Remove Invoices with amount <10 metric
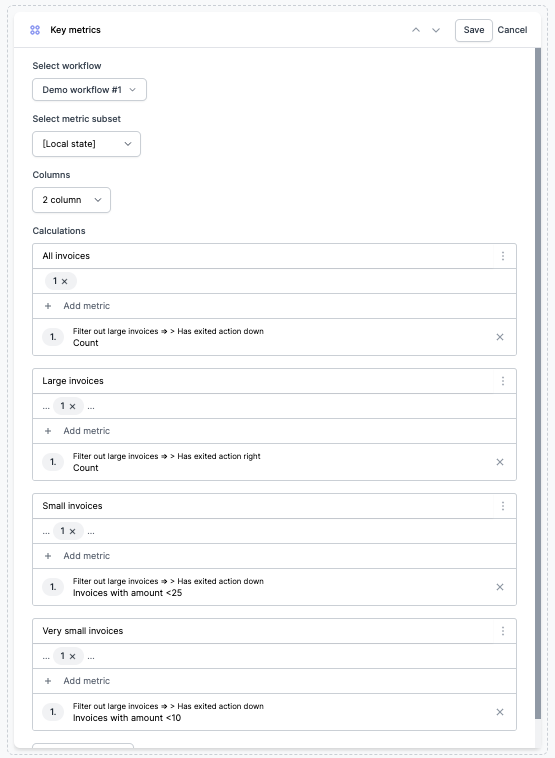 (500, 712)
